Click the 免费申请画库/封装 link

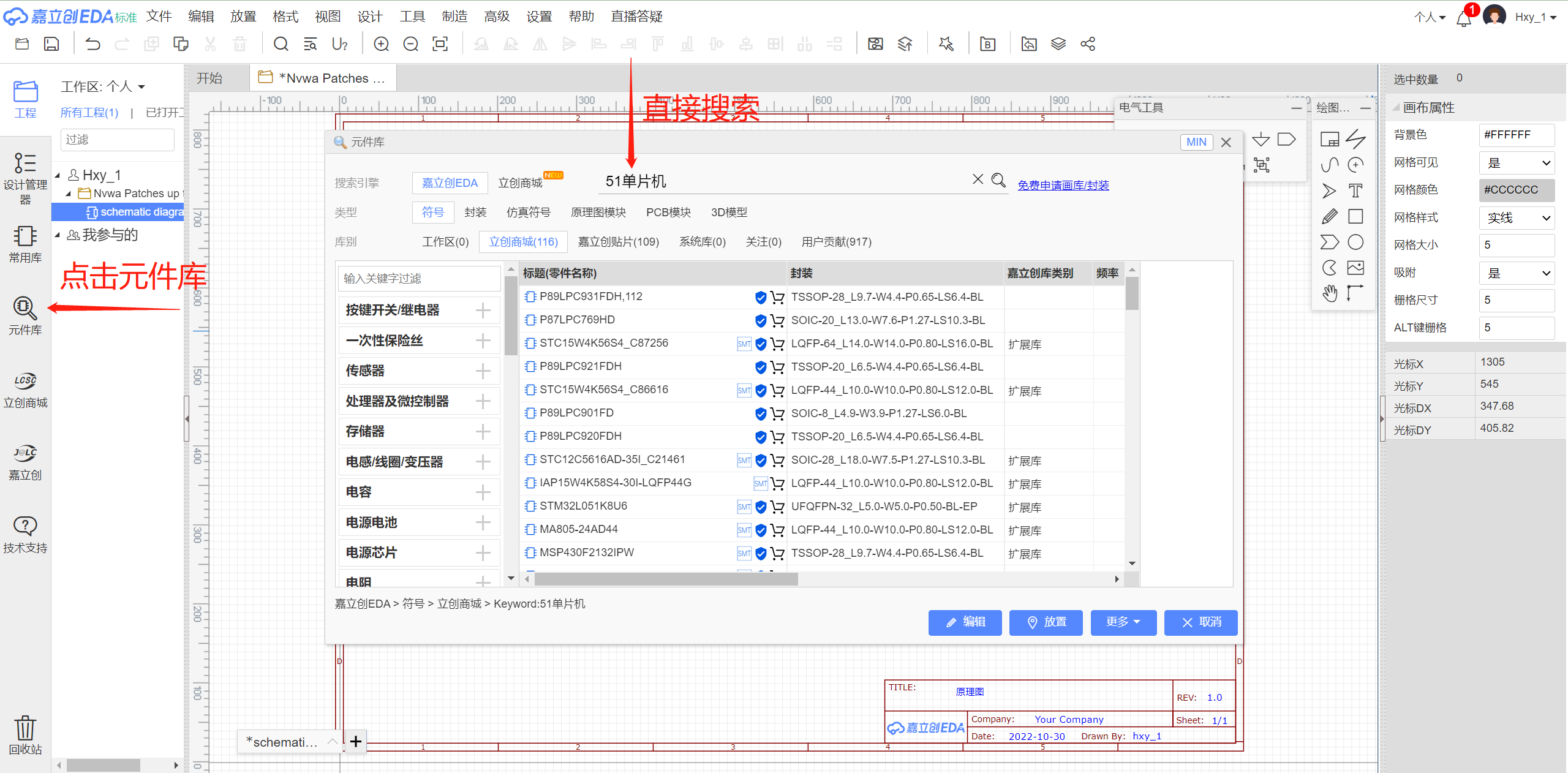click(x=1063, y=185)
